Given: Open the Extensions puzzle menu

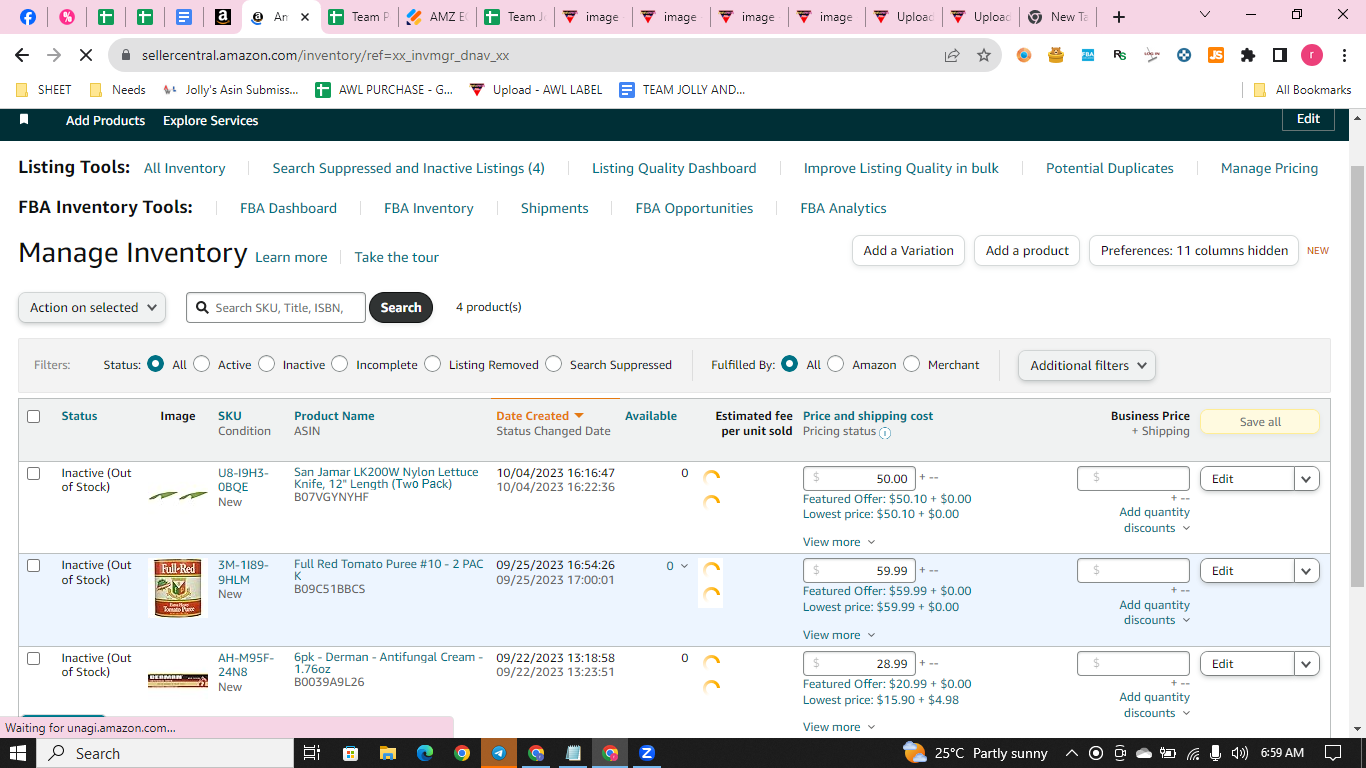Looking at the screenshot, I should click(1247, 55).
